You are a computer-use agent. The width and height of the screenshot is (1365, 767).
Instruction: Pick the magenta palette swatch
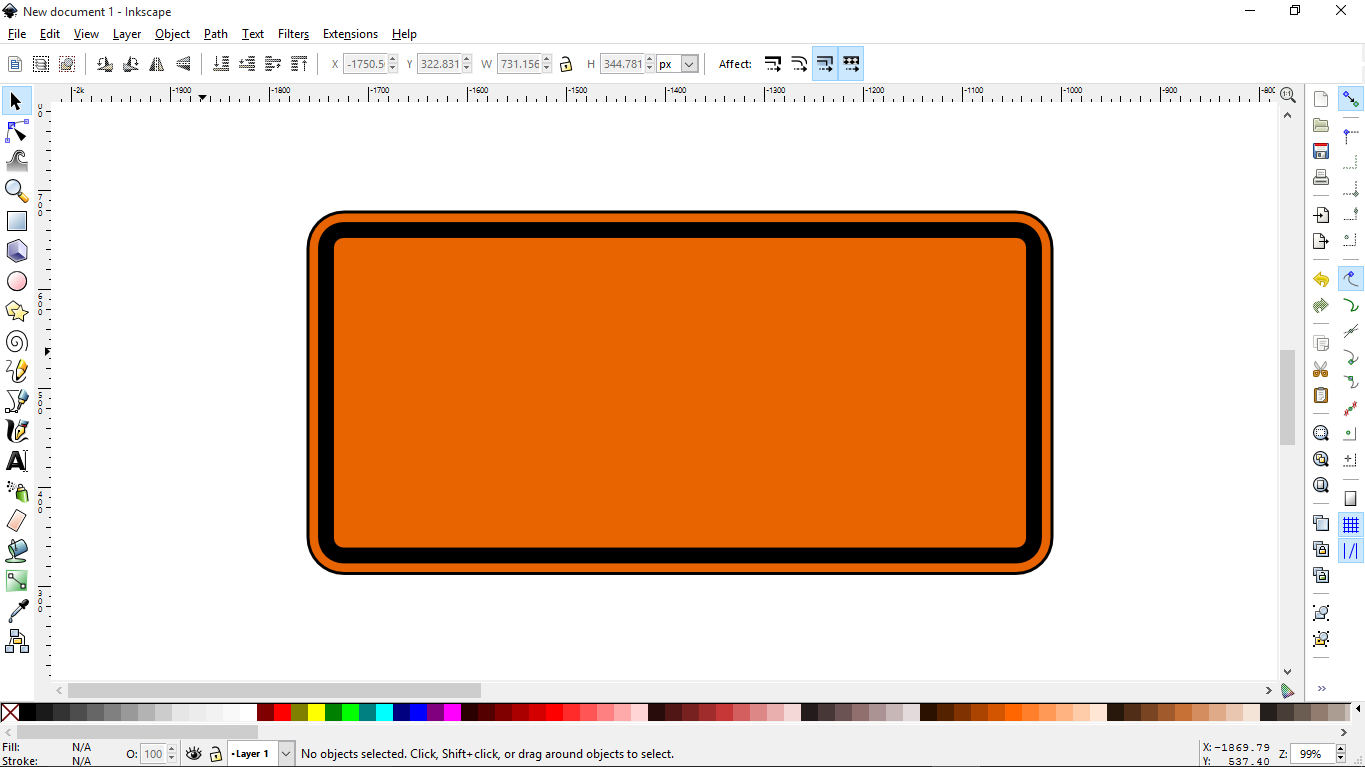pos(452,713)
